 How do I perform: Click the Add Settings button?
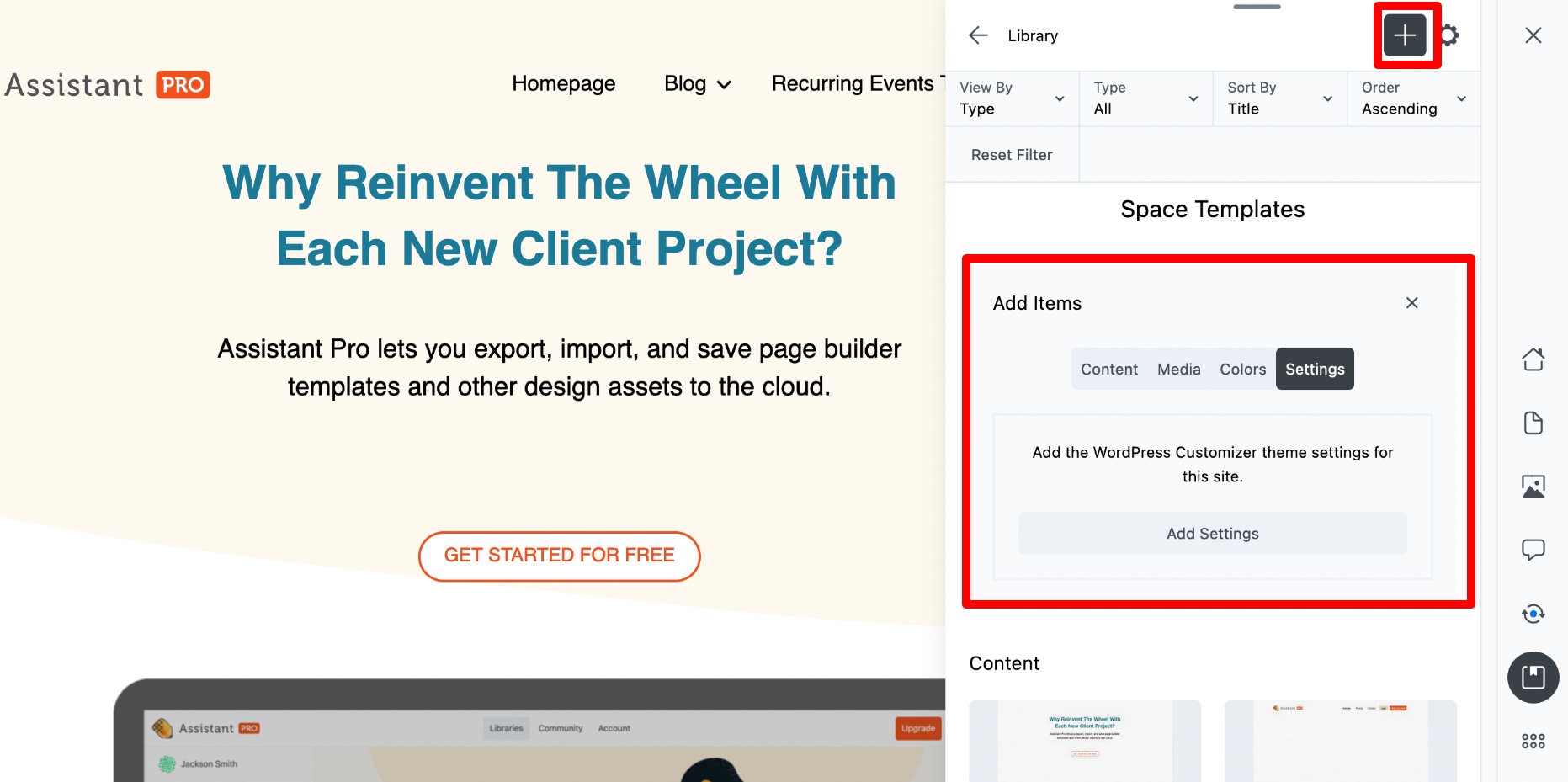coord(1212,534)
